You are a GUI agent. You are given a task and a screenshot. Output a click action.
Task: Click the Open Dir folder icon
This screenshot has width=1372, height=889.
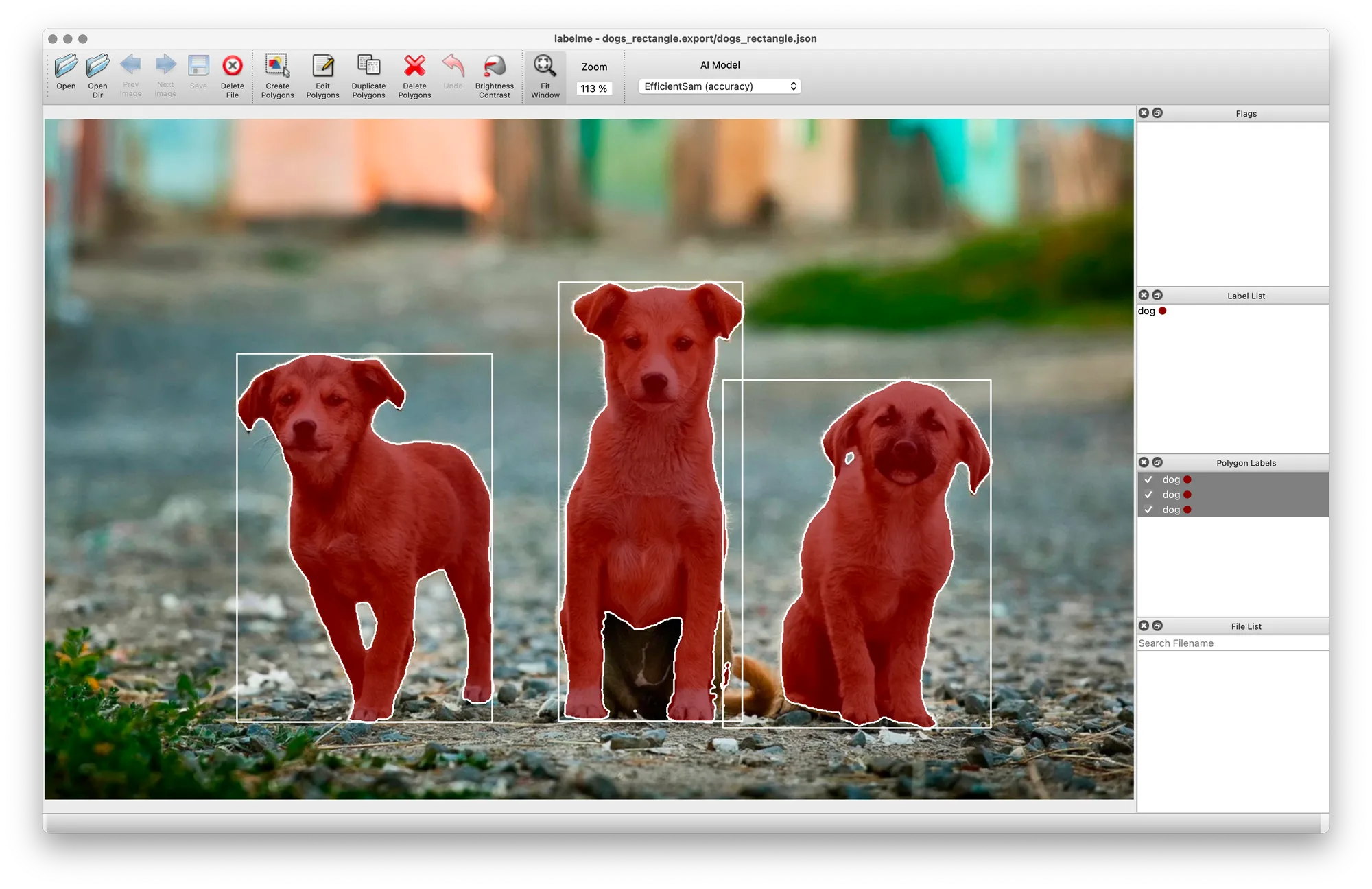click(97, 67)
